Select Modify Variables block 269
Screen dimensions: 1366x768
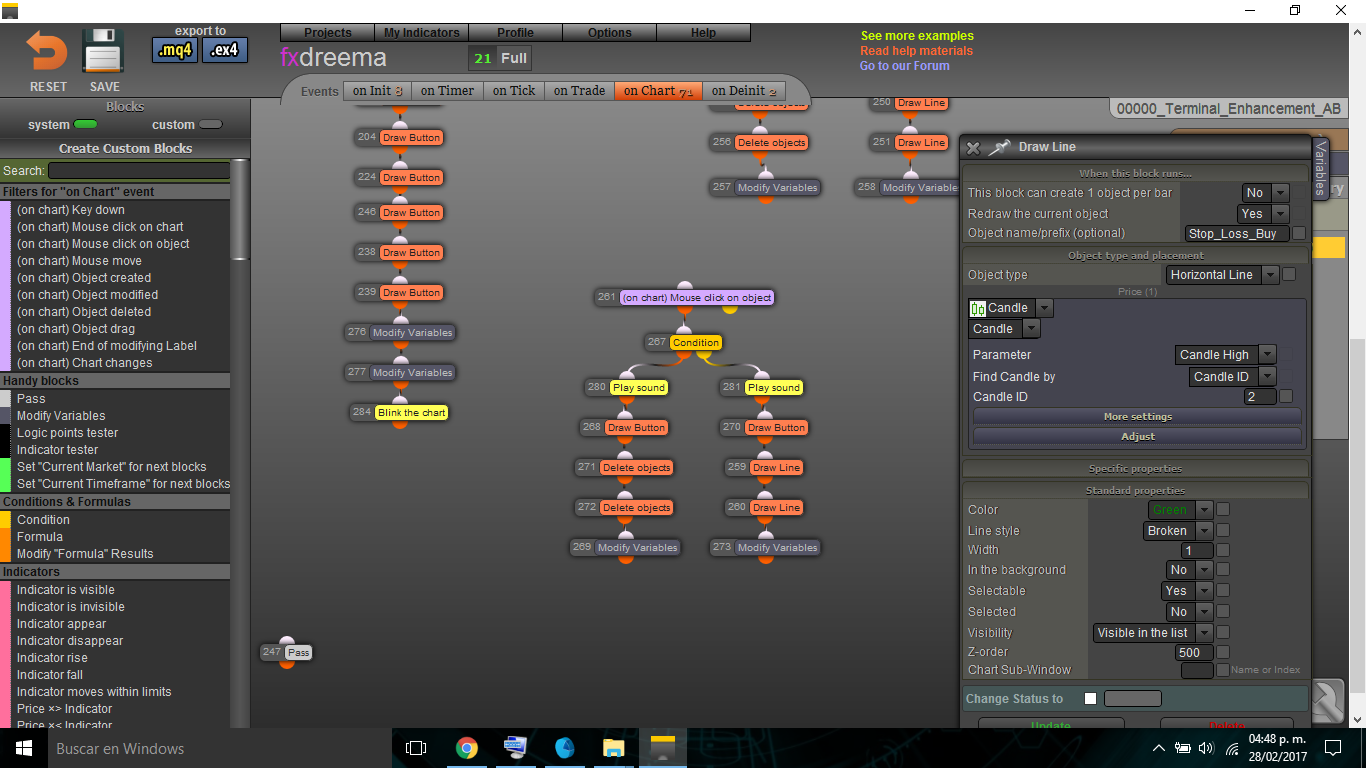click(637, 547)
